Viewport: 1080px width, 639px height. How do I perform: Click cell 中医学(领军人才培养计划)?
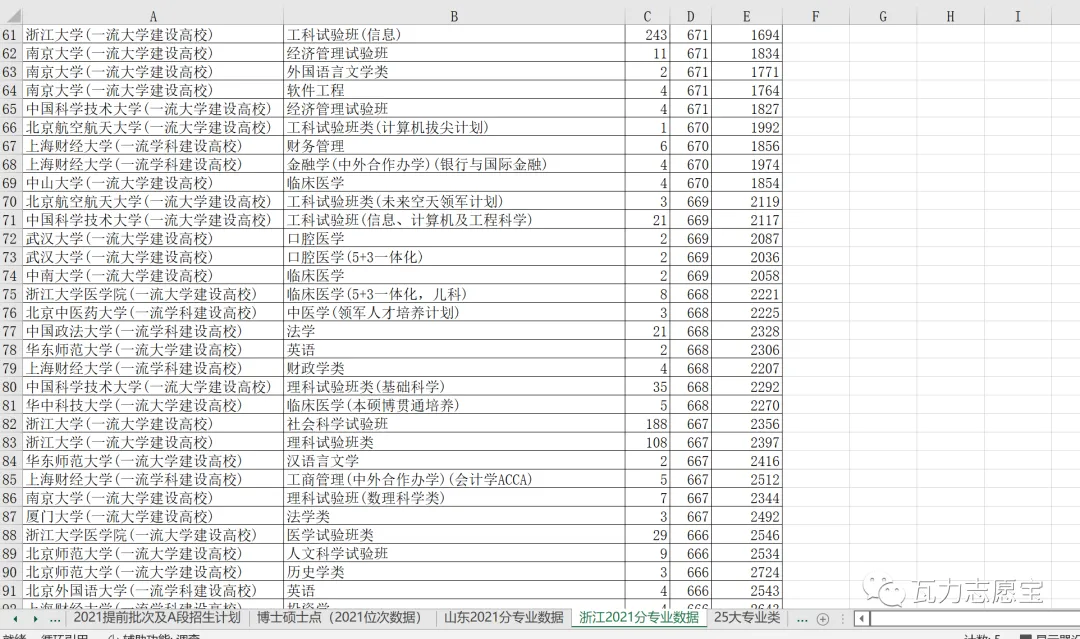tap(454, 313)
